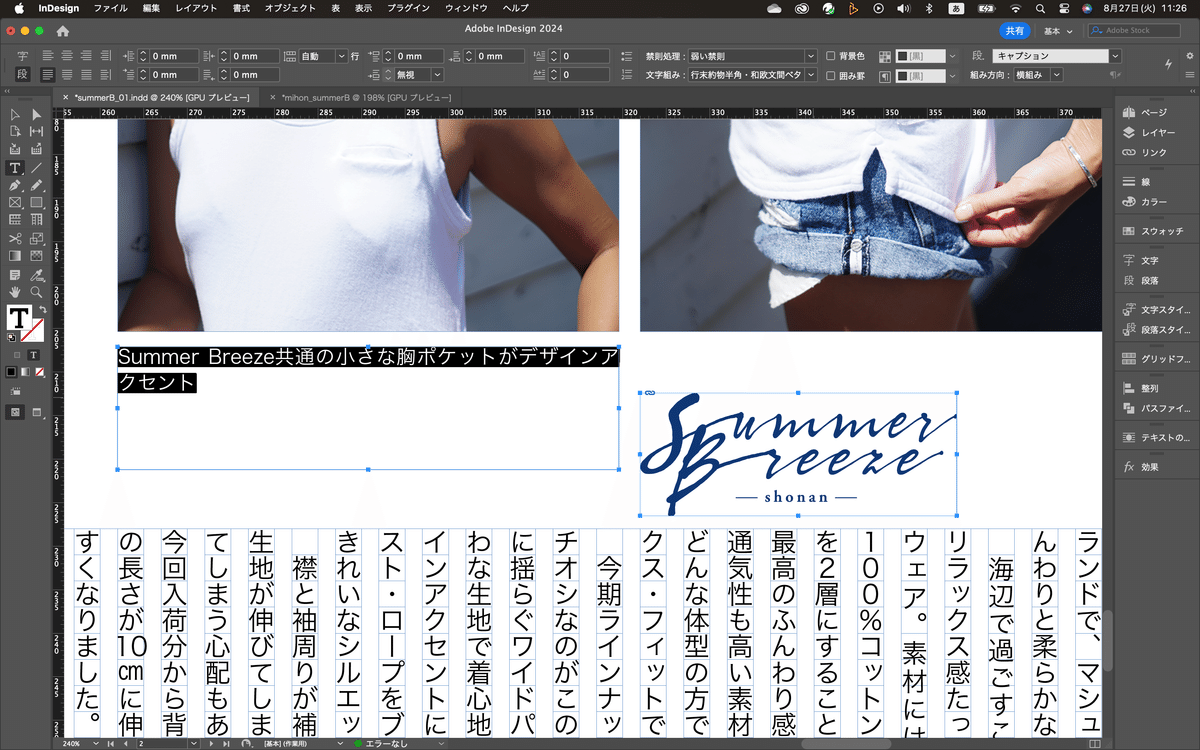Open the 基本 workspace switcher
The width and height of the screenshot is (1200, 750).
[1058, 30]
